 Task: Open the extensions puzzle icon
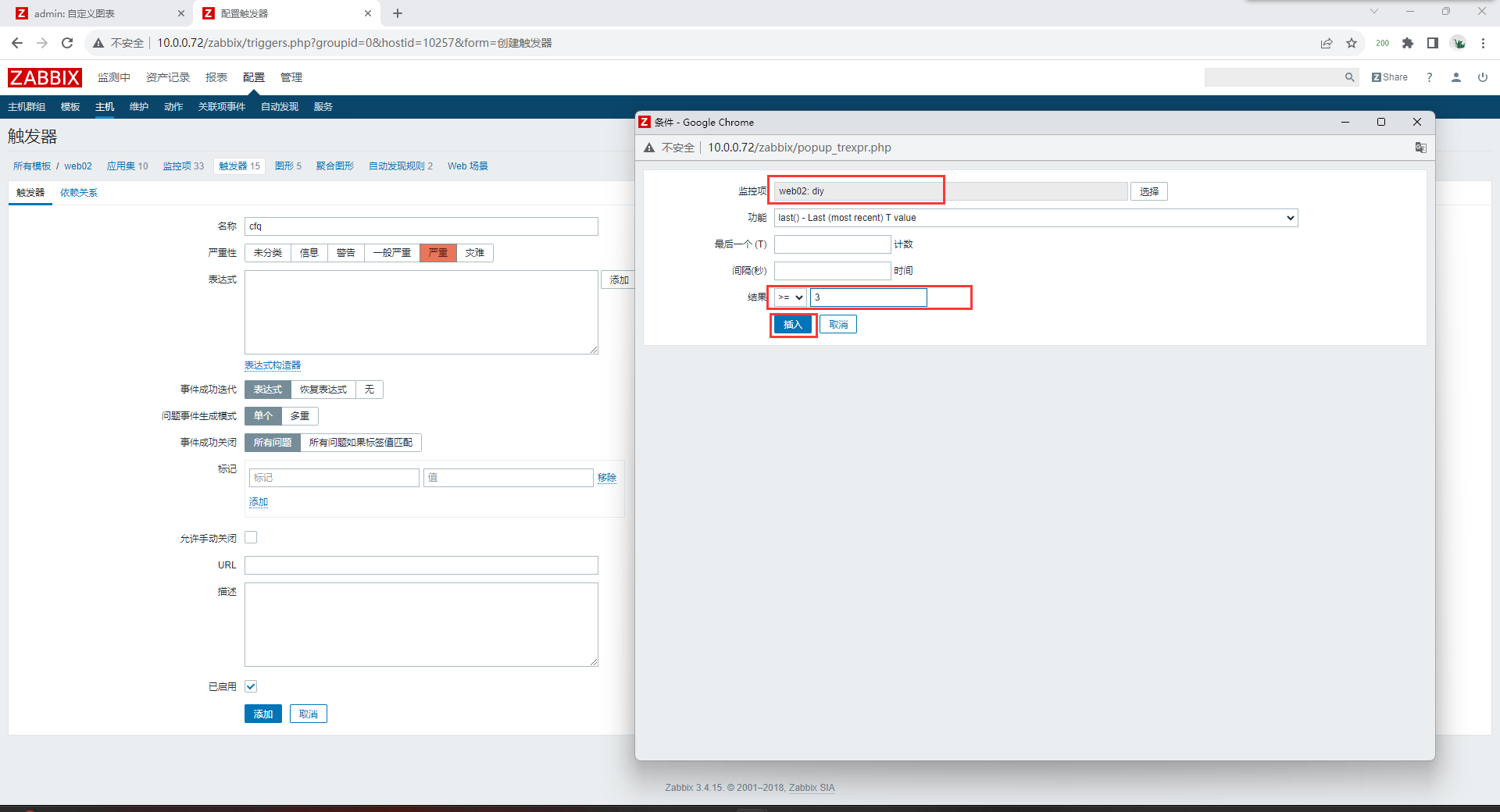point(1408,43)
